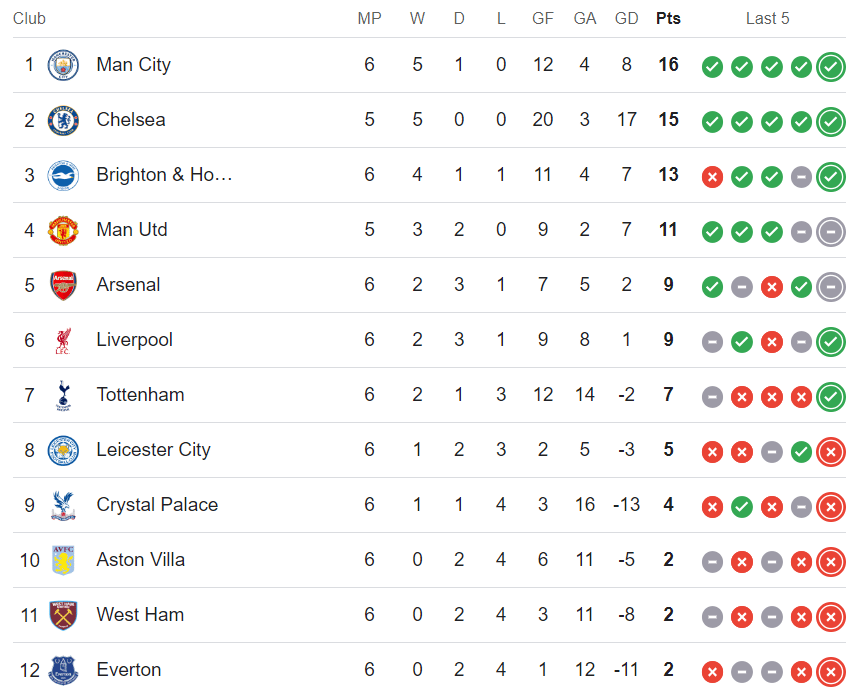Open the Crystal Palace team link
Screen dimensions: 858x694
157,505
